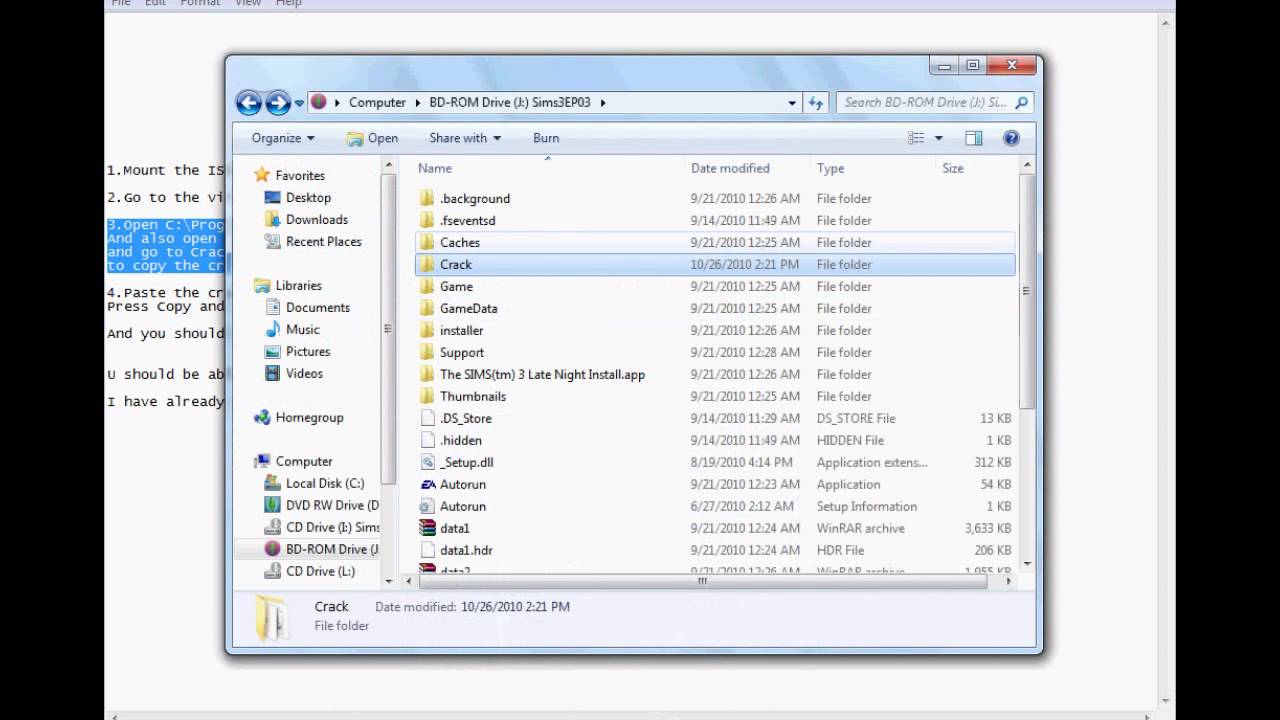
Task: Select the .background folder icon
Action: point(427,198)
